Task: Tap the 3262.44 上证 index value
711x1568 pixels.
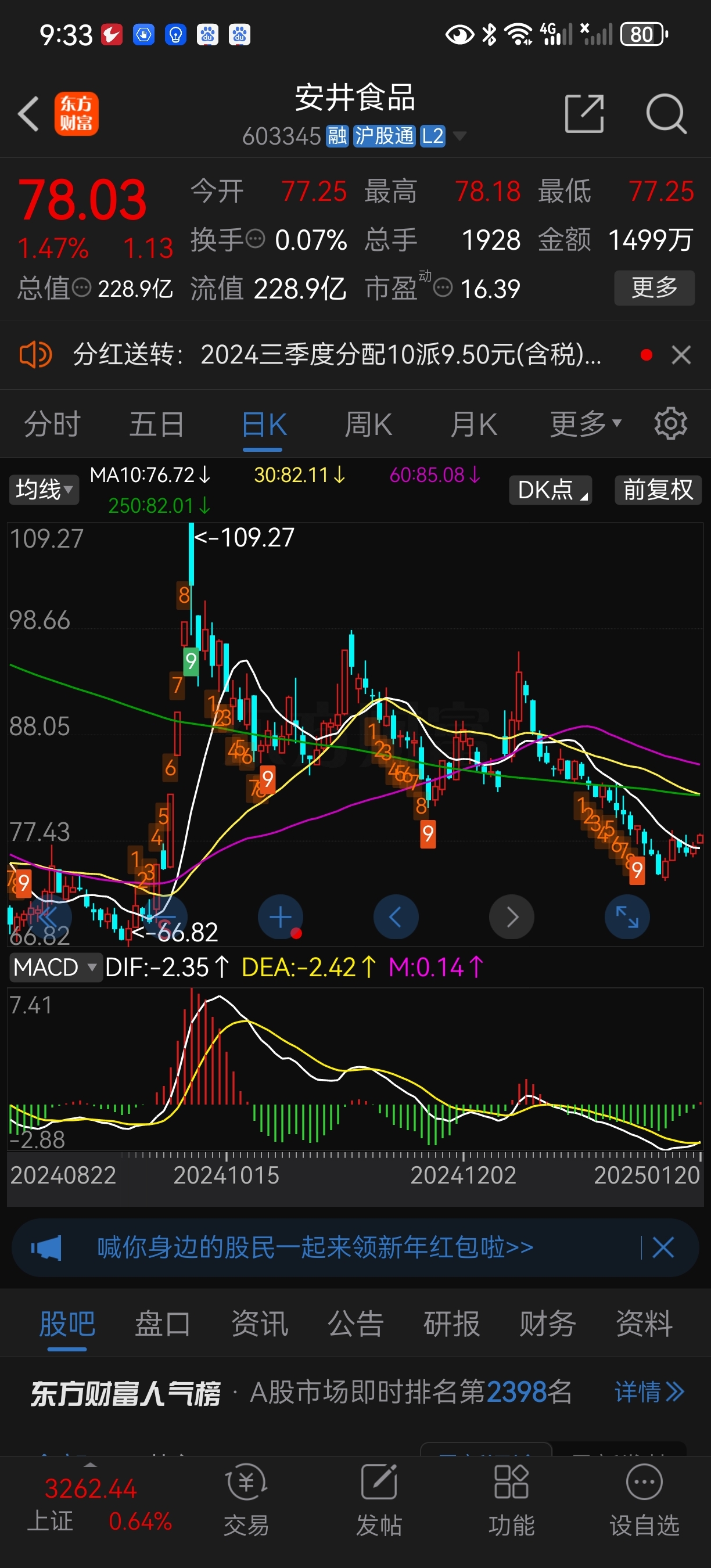Action: pos(90,1489)
